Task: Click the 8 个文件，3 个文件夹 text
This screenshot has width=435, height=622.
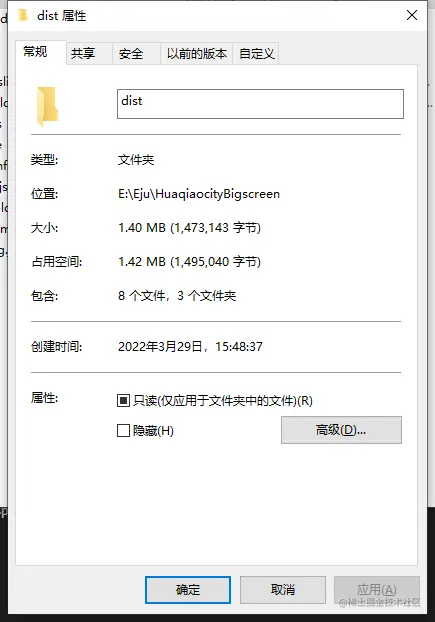Action: click(177, 296)
